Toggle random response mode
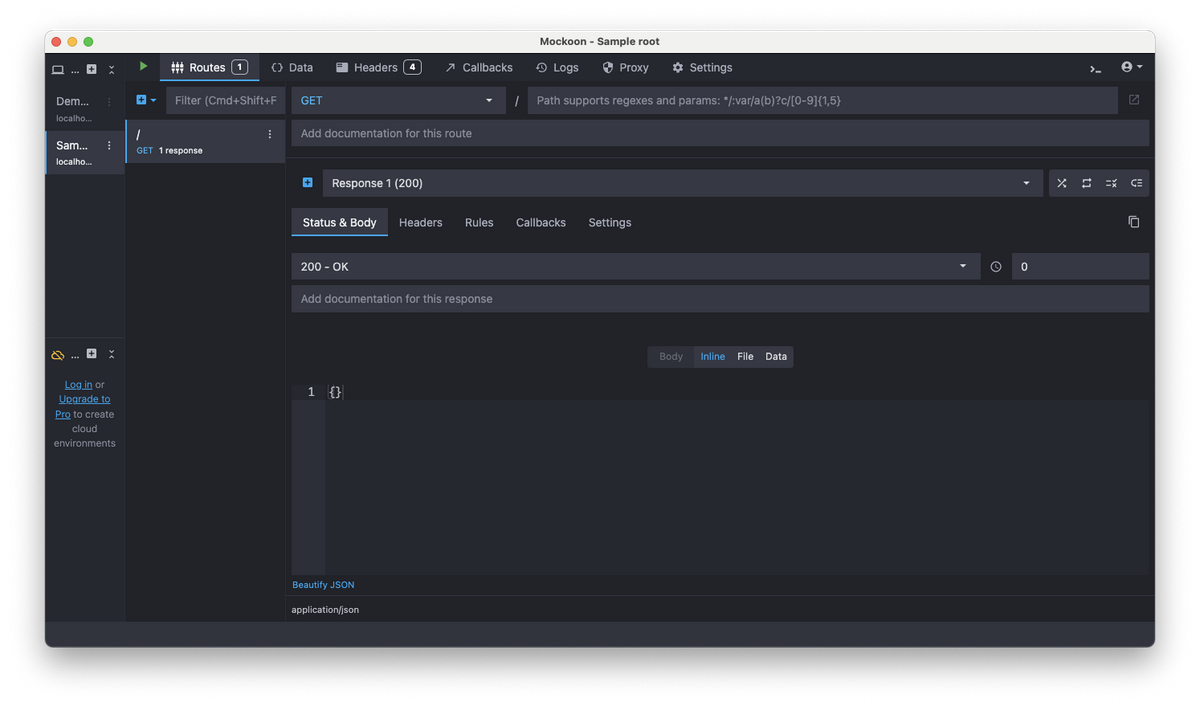Screen dimensions: 1200x707 [1062, 183]
